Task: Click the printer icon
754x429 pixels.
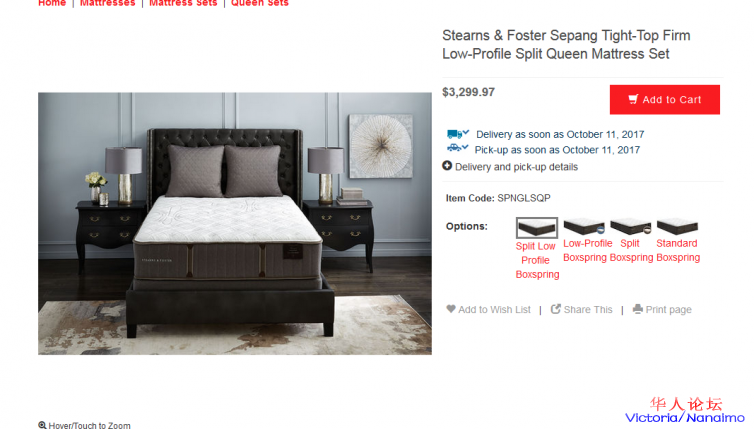Action: [x=638, y=309]
